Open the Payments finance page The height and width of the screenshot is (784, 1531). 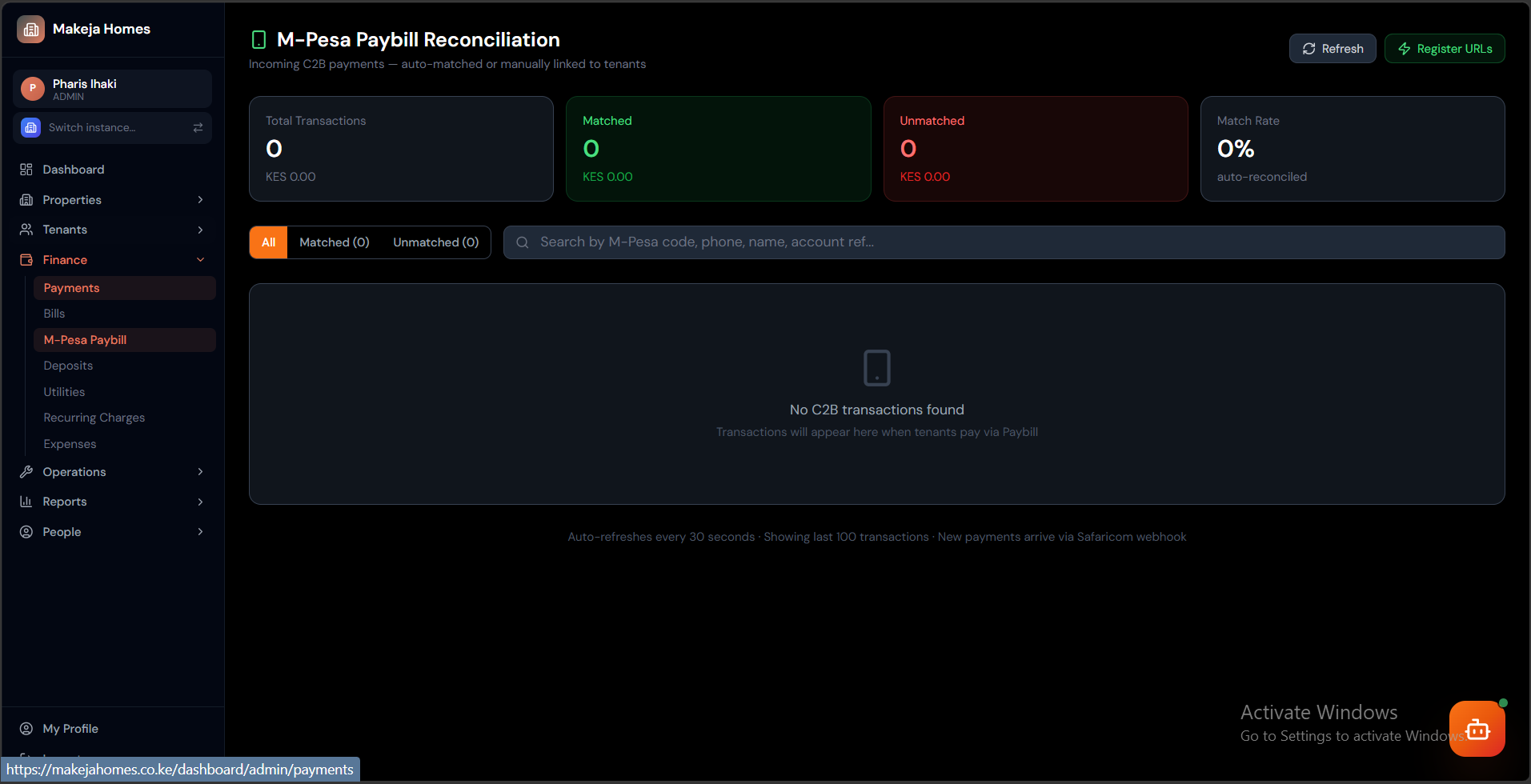pyautogui.click(x=125, y=288)
